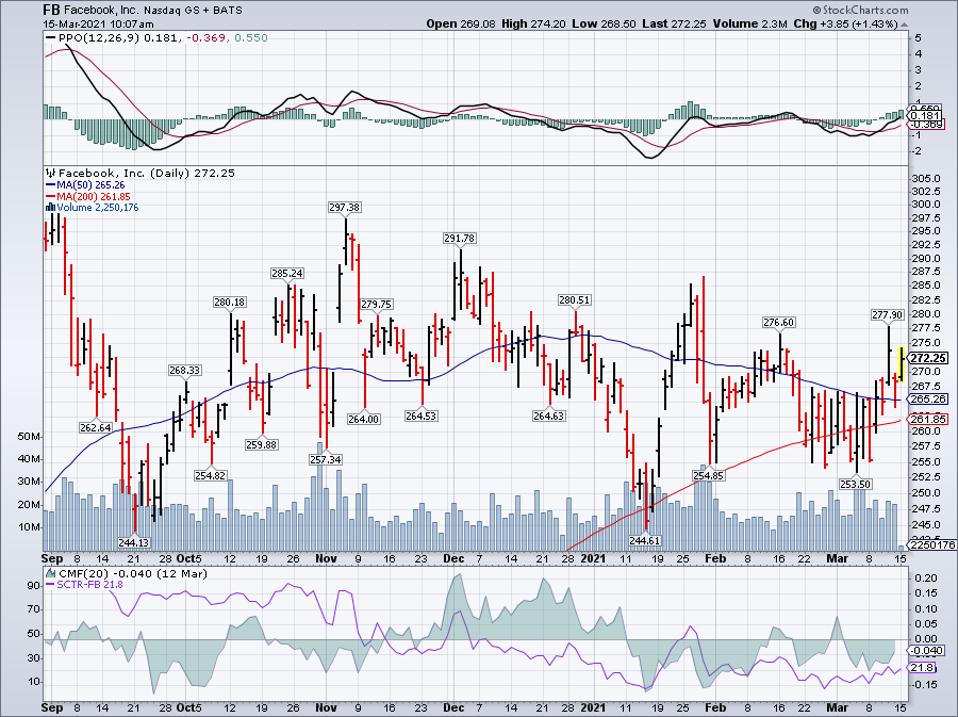Screen dimensions: 958x717
Task: Click the 291.78 peak price label
Action: point(459,238)
